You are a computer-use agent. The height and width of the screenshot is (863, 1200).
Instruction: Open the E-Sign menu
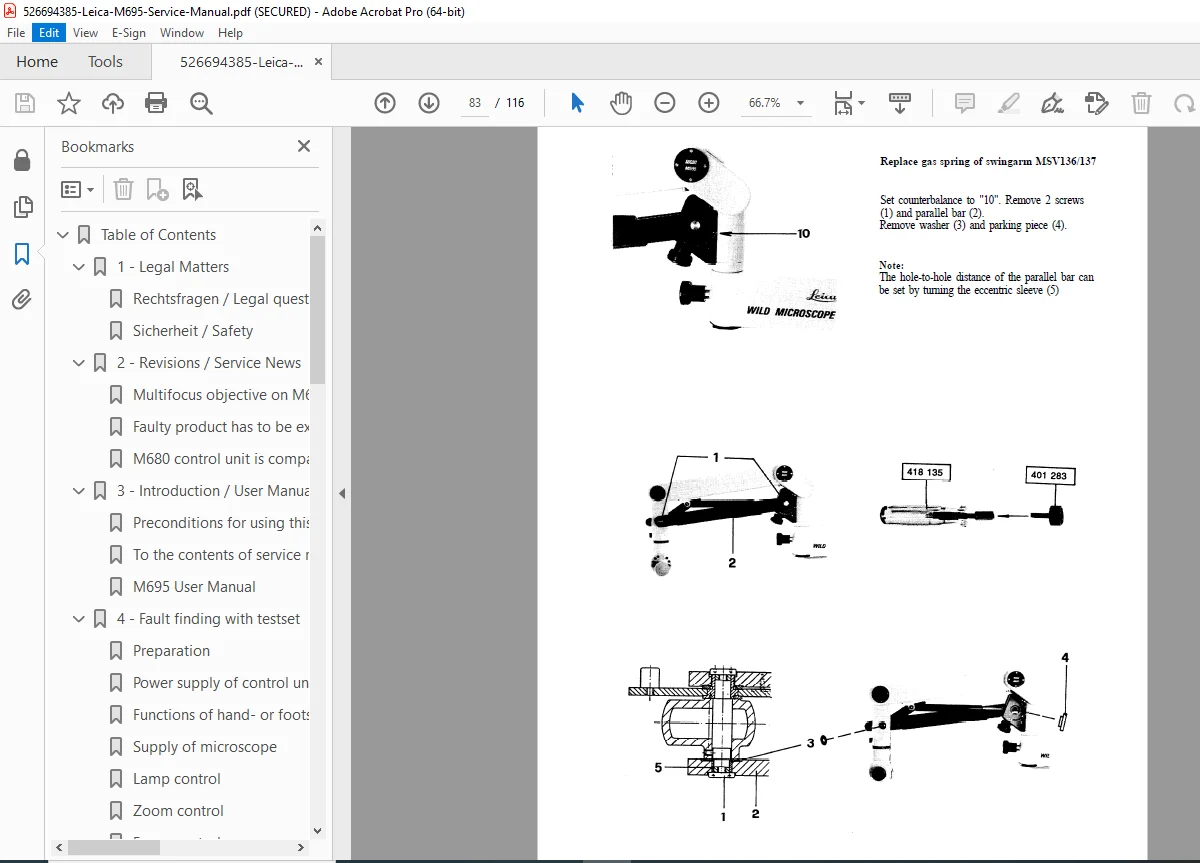tap(129, 33)
